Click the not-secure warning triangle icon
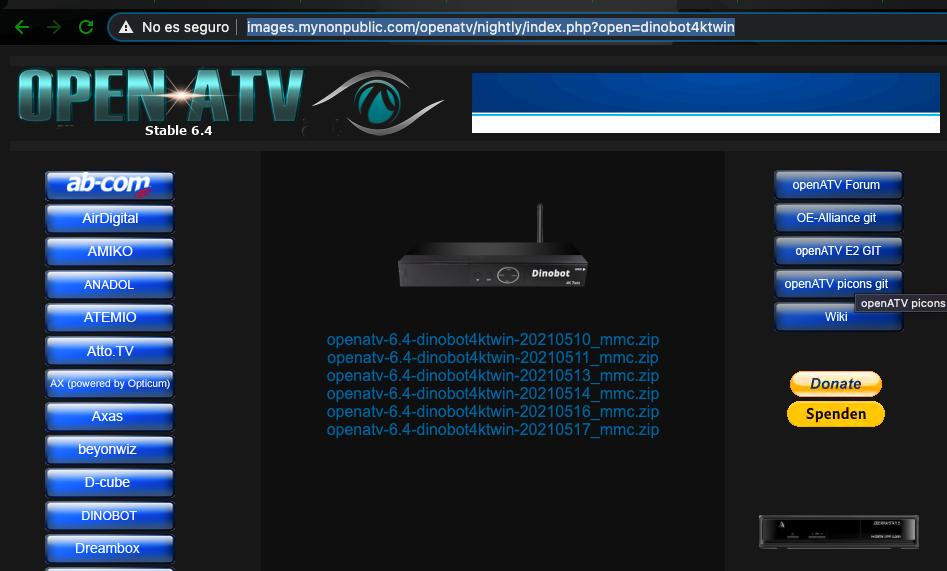The image size is (947, 571). [126, 27]
